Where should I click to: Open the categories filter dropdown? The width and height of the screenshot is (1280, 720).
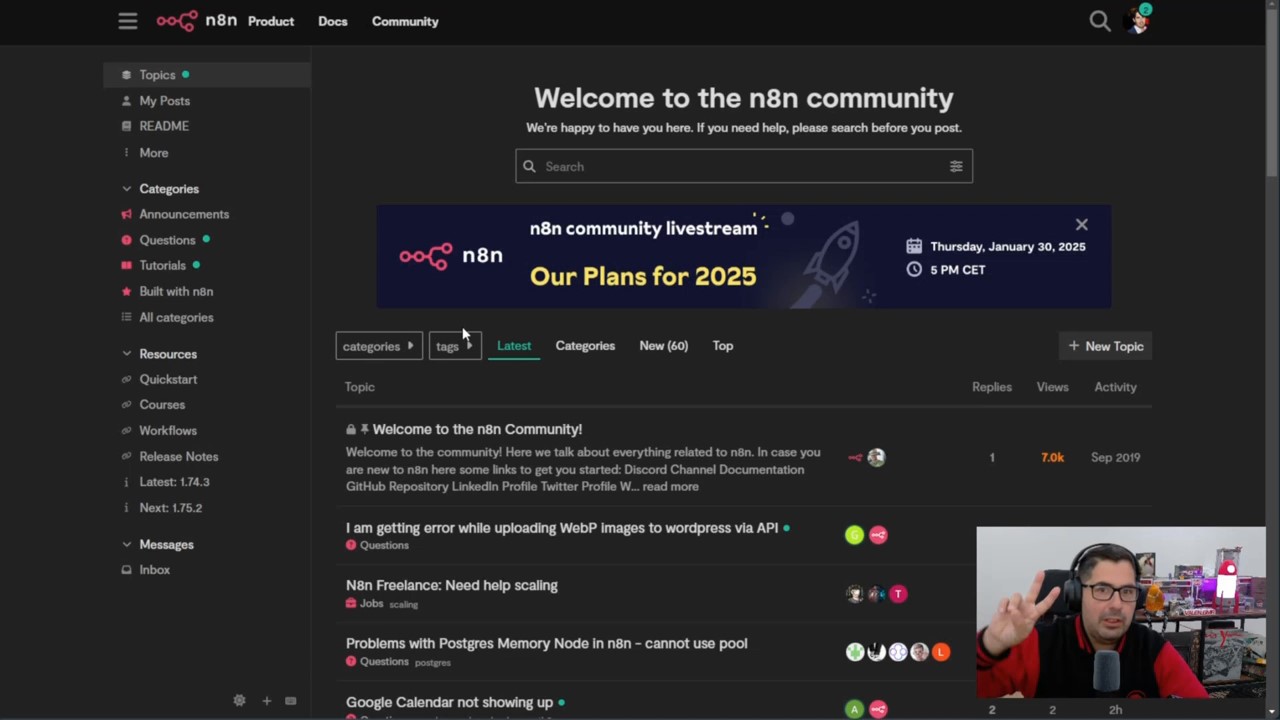[x=379, y=346]
